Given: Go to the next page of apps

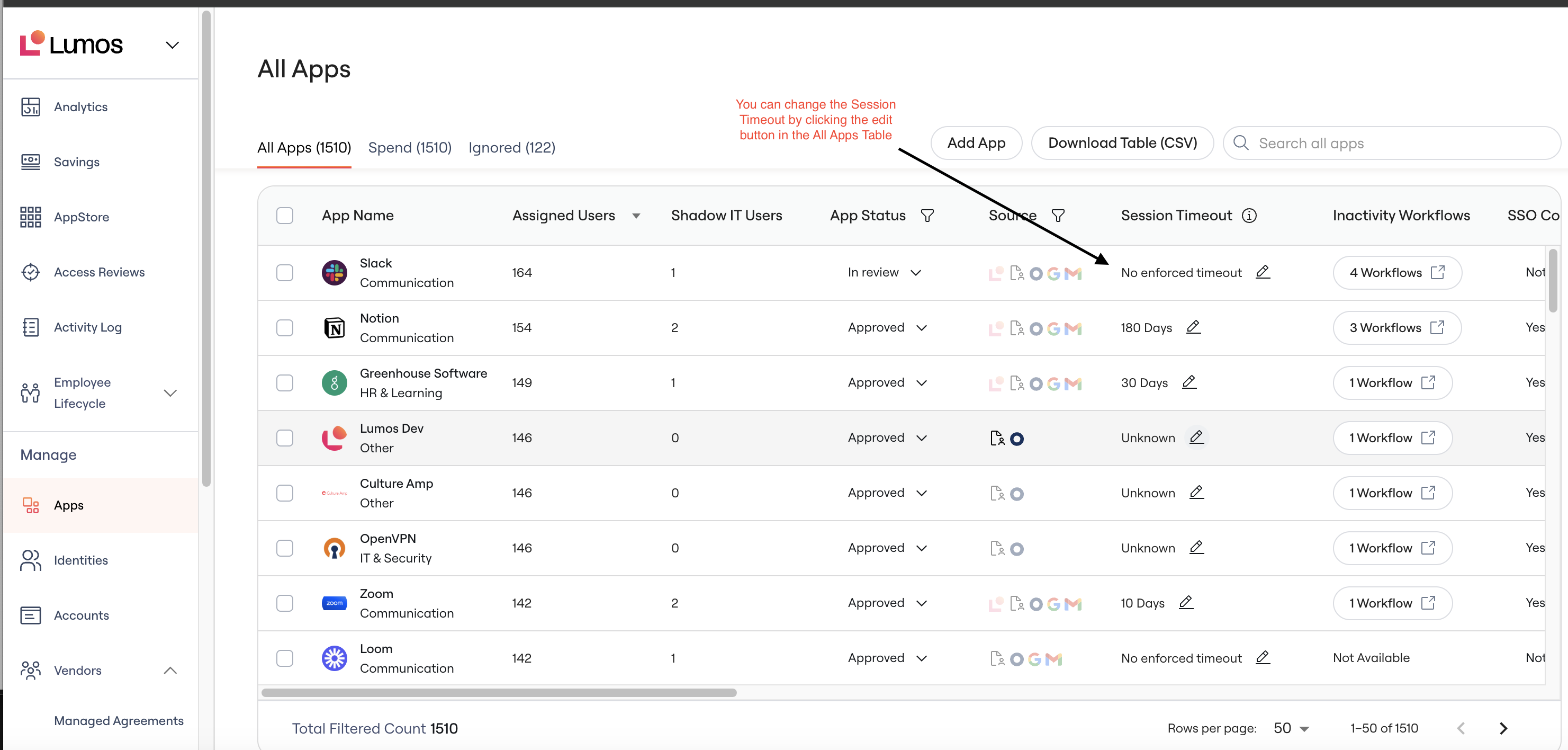Looking at the screenshot, I should [x=1503, y=728].
